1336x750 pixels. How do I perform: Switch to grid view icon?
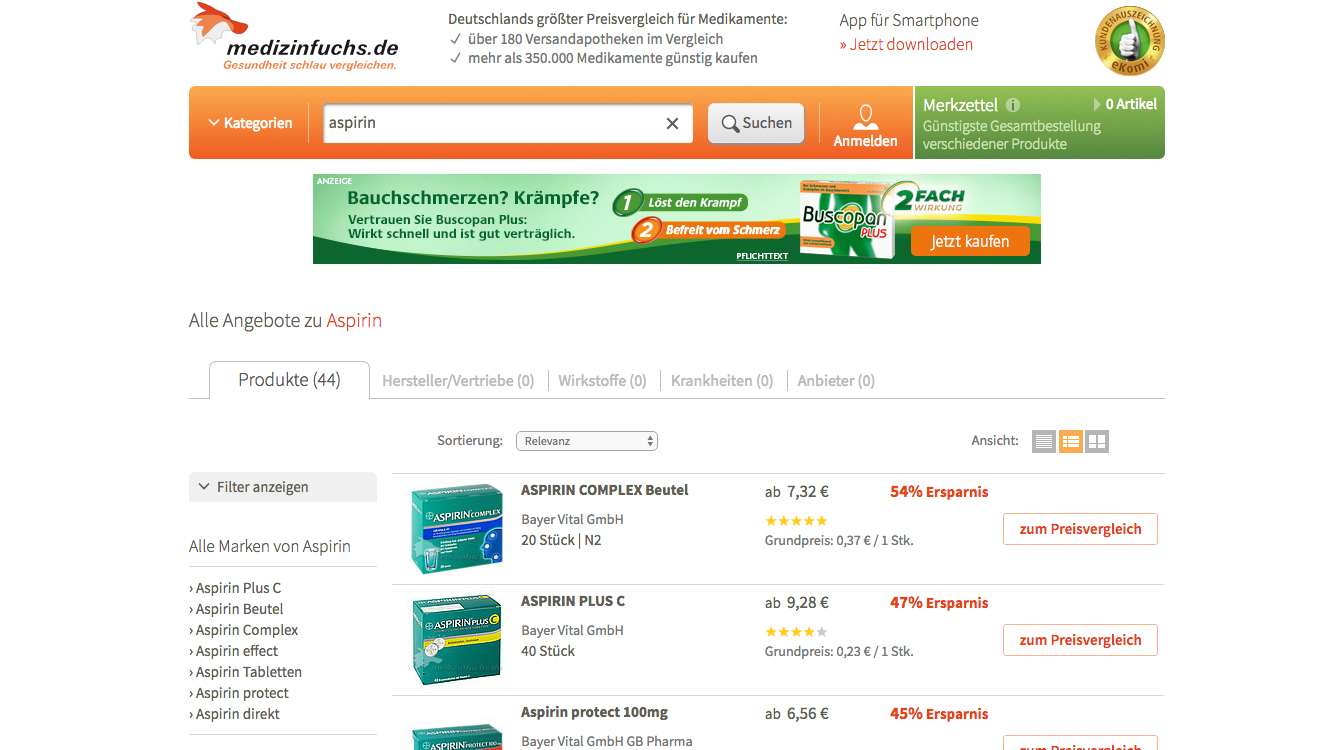coord(1097,441)
